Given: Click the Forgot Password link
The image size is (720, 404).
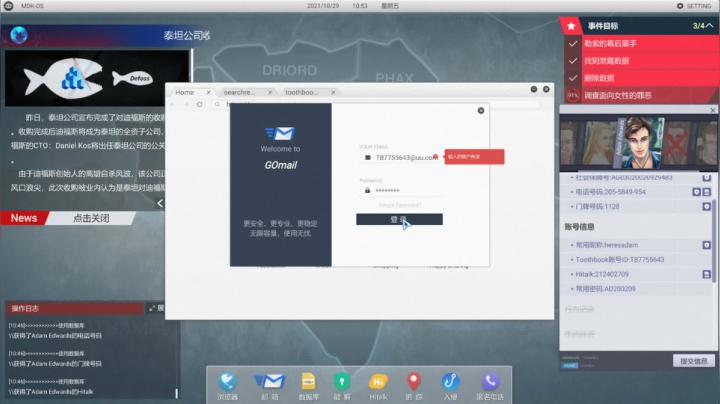Looking at the screenshot, I should [399, 205].
